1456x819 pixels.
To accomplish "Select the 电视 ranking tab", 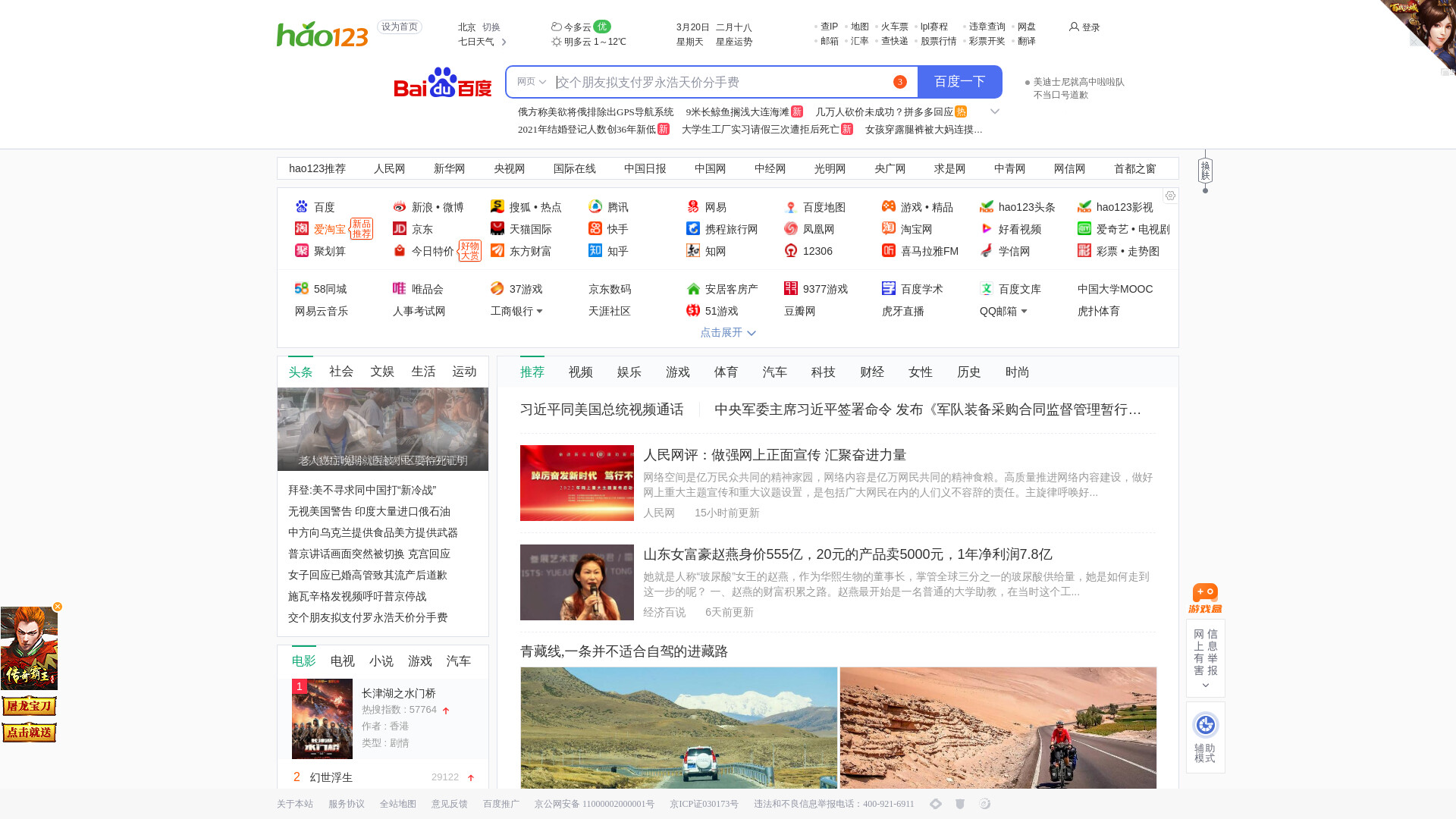I will point(343,661).
